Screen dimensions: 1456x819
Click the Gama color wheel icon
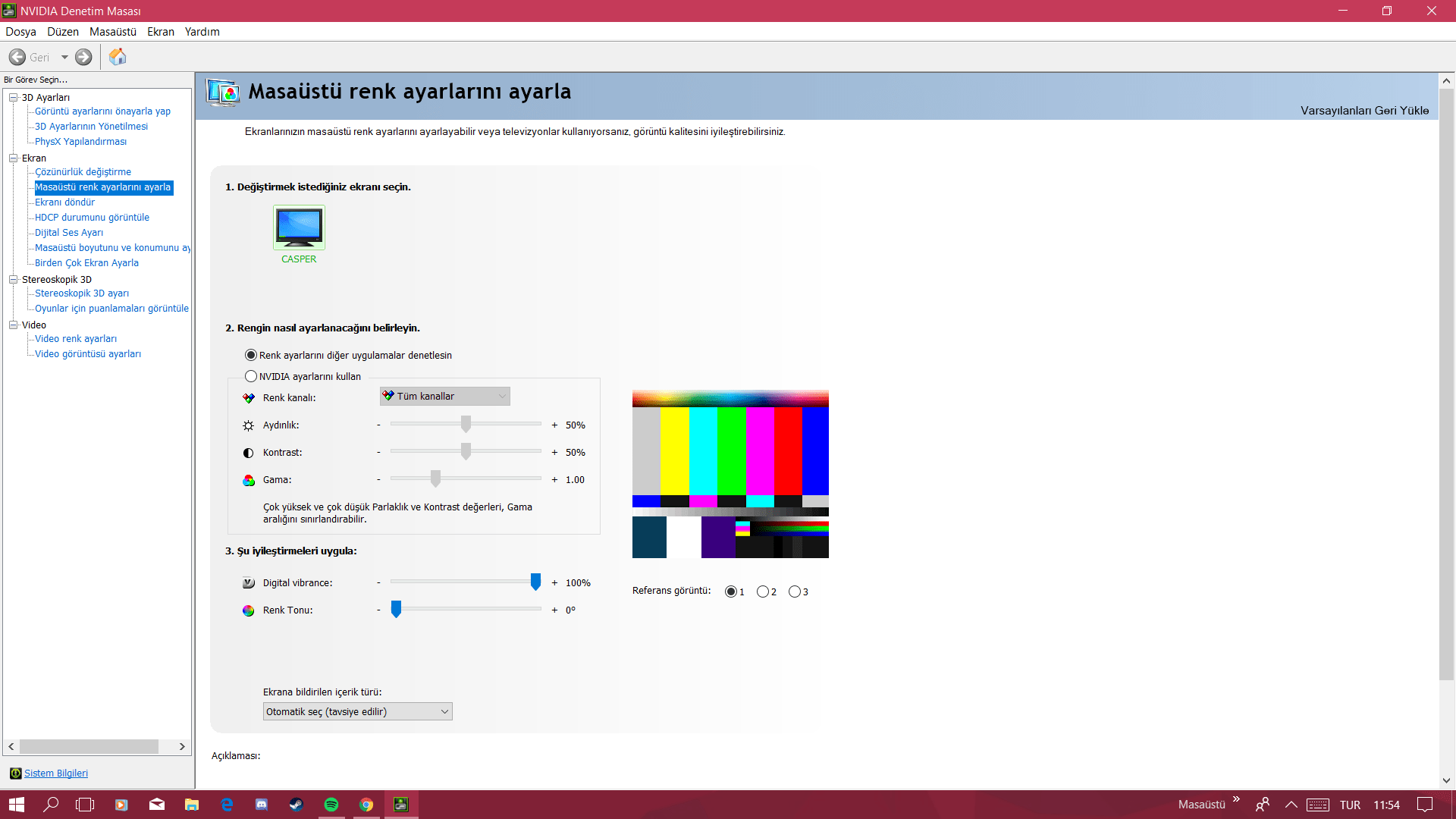248,480
